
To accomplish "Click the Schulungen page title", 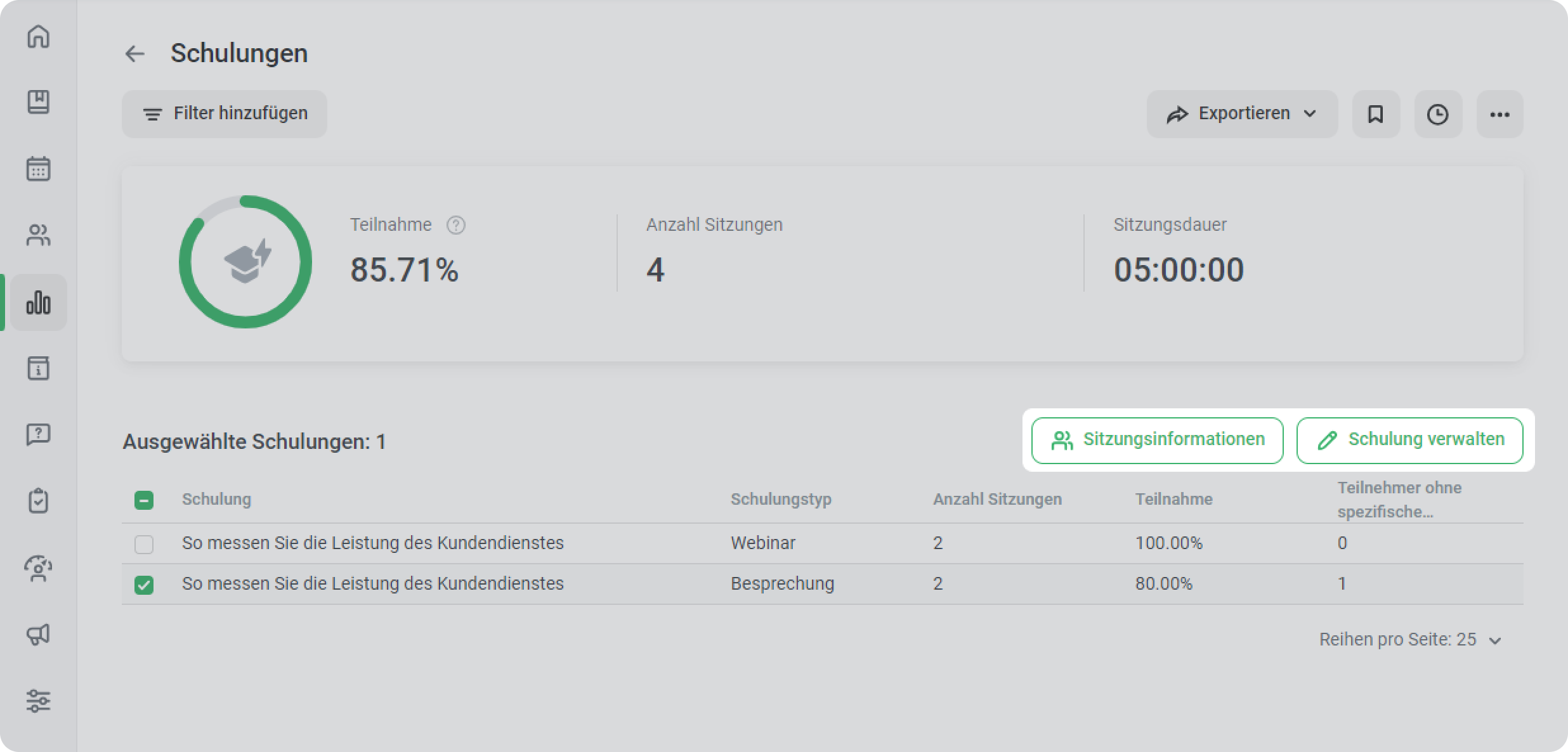I will pos(239,54).
